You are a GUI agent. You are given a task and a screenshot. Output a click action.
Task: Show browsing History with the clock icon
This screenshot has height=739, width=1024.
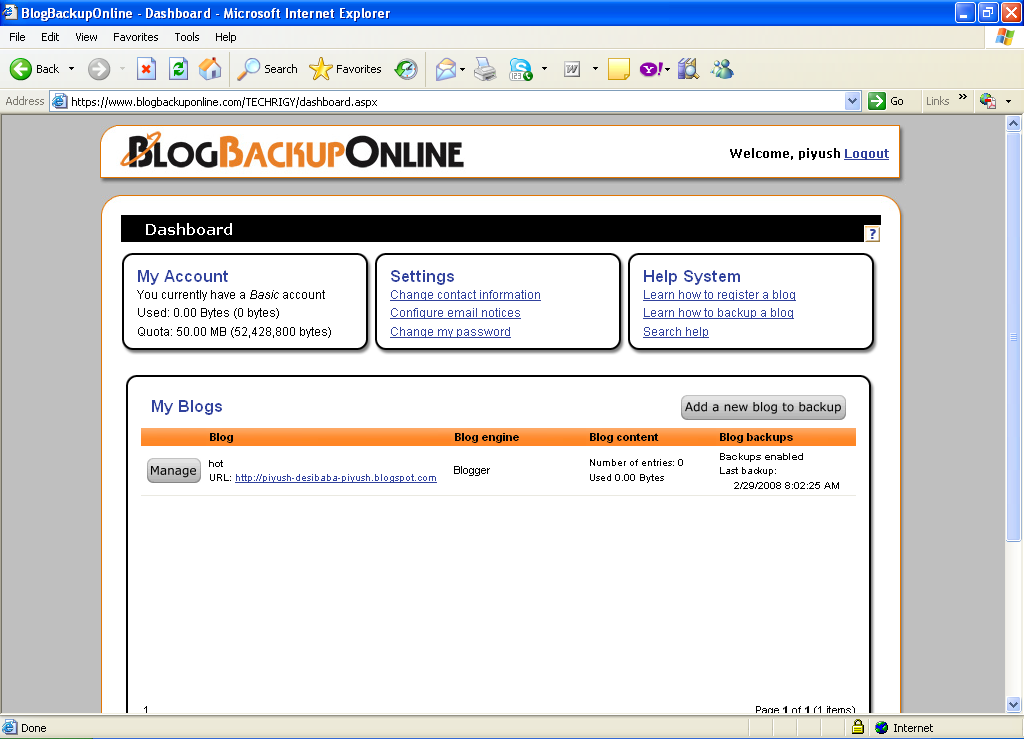[406, 69]
